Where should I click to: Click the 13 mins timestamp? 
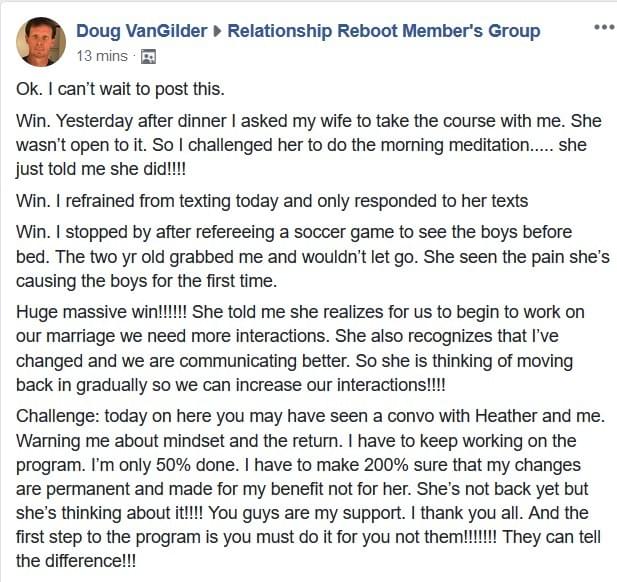[x=102, y=56]
